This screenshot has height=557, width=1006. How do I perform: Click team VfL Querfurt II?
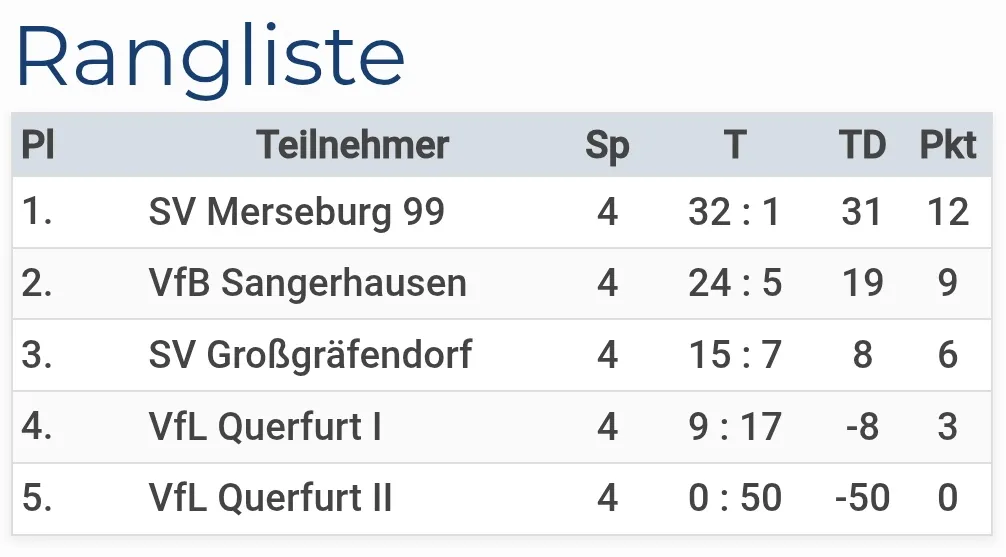tap(271, 498)
